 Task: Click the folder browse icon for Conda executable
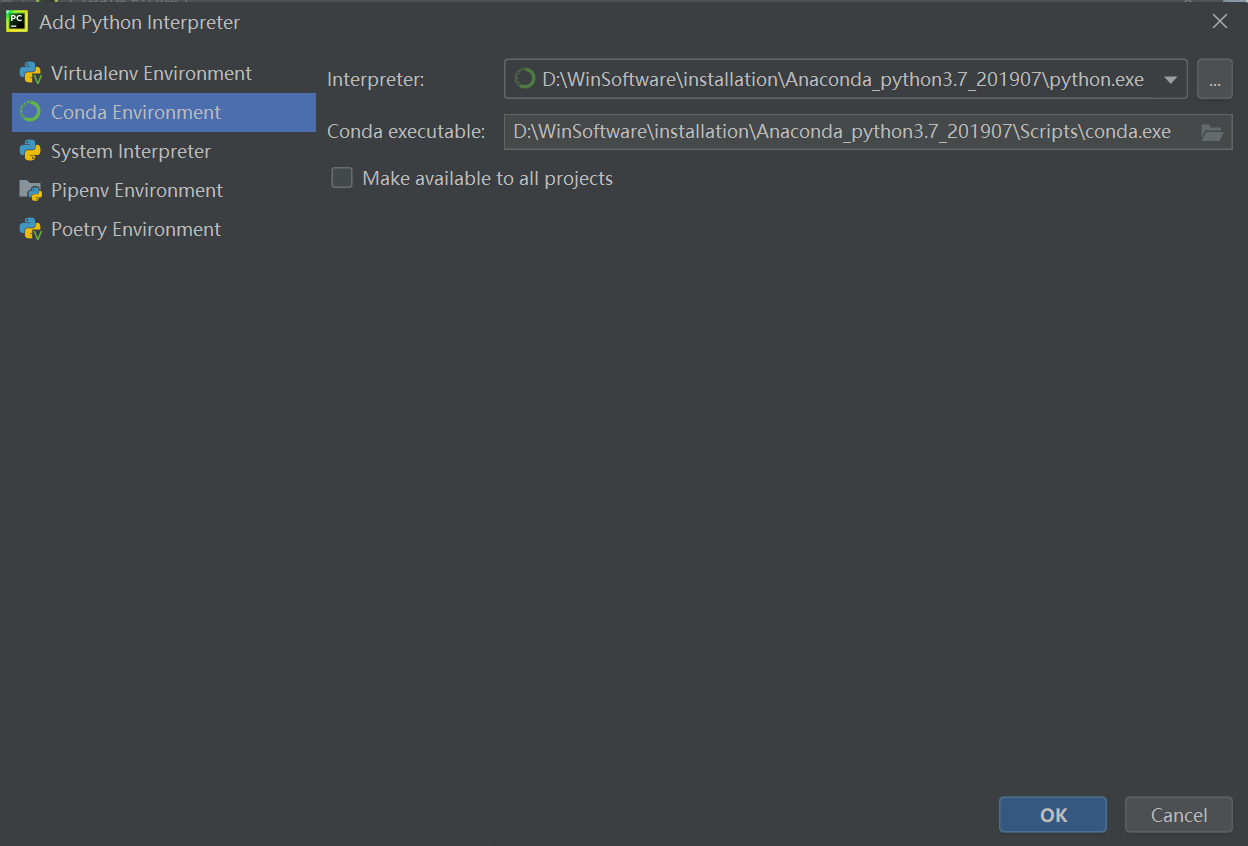(1212, 132)
